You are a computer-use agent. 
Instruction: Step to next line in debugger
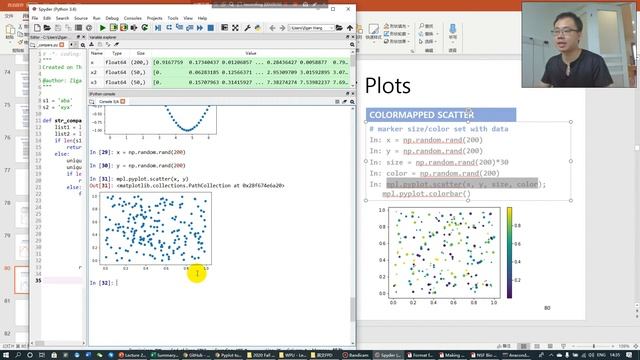tap(169, 28)
